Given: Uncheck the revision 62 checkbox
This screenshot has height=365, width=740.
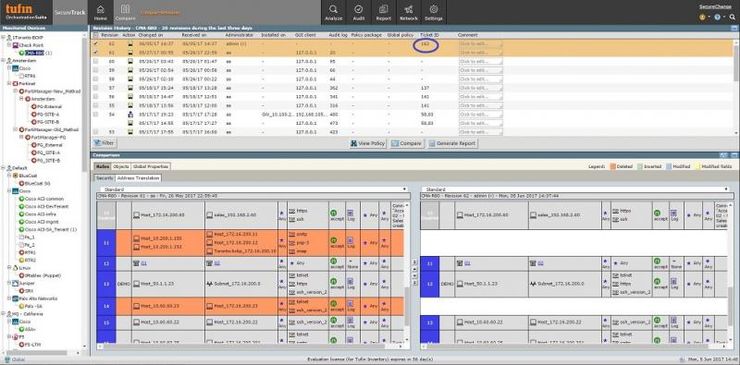Looking at the screenshot, I should coord(96,44).
